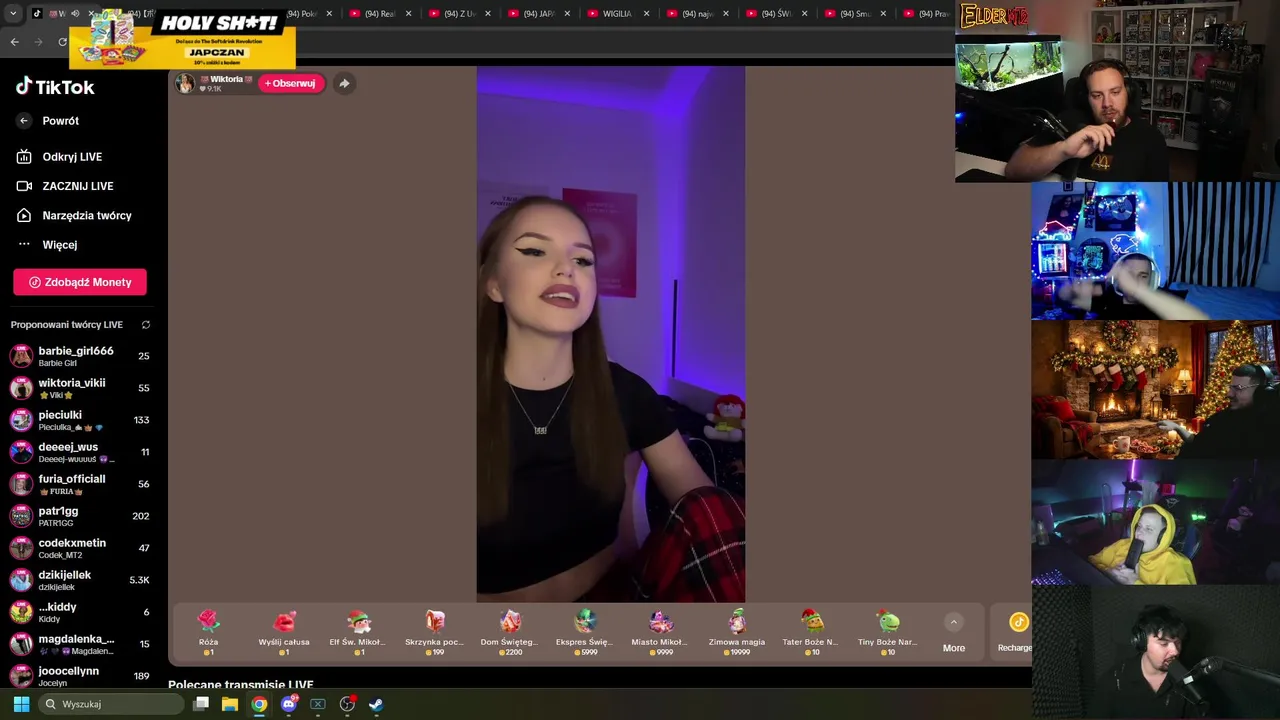Open barbie_girl666 live stream
This screenshot has width=1280, height=720.
coord(80,356)
